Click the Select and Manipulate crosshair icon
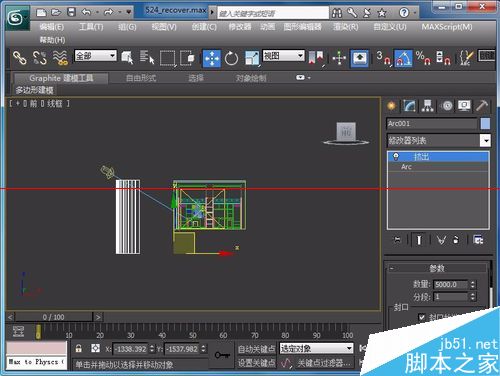 pos(339,58)
